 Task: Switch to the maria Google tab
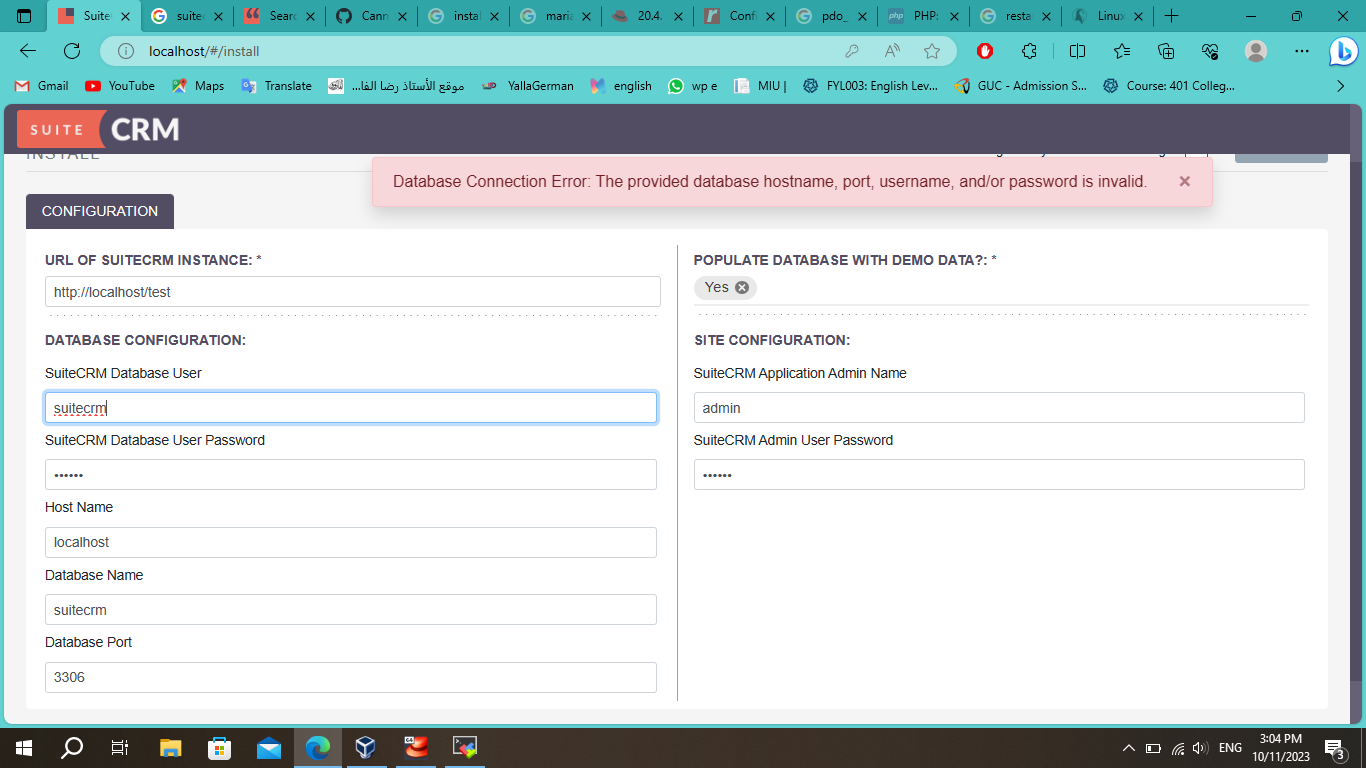coord(553,16)
